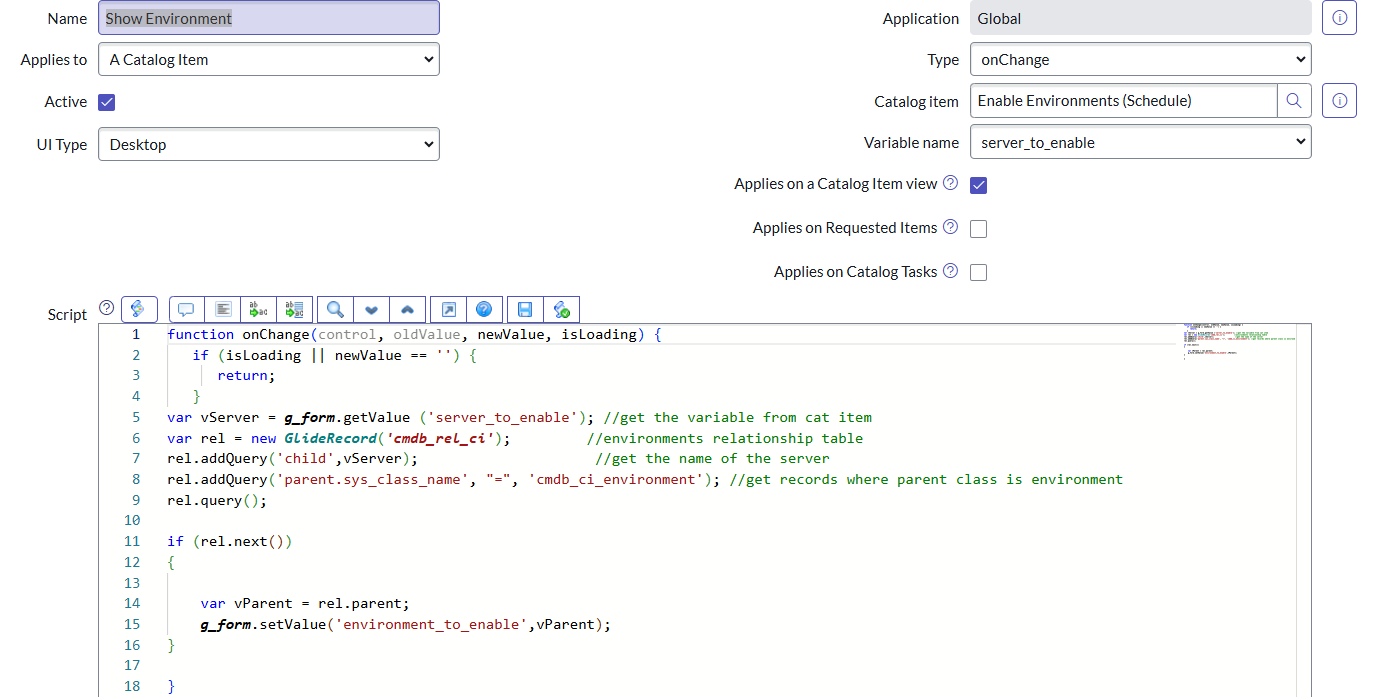The image size is (1375, 697).
Task: Click the format code toolbar icon
Action: pos(223,310)
